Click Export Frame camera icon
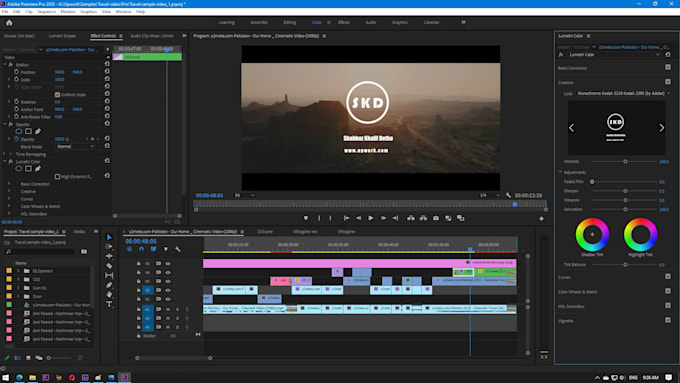Viewport: 680px width, 383px height. tap(436, 218)
